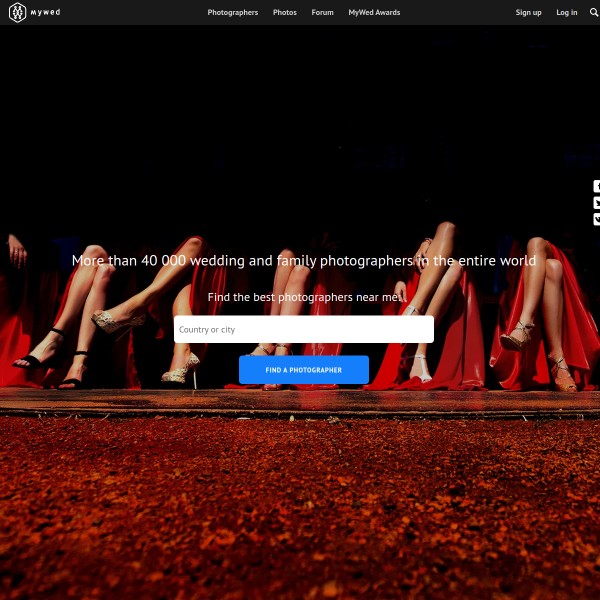Viewport: 600px width, 600px height.
Task: Focus the Country or city input field
Action: [304, 329]
